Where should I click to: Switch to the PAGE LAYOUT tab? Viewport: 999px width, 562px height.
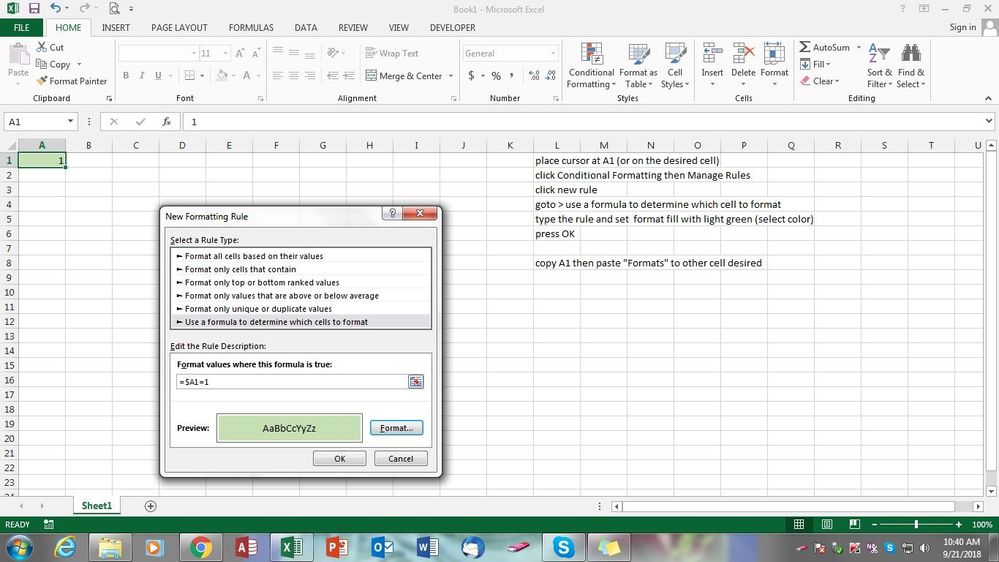point(179,27)
